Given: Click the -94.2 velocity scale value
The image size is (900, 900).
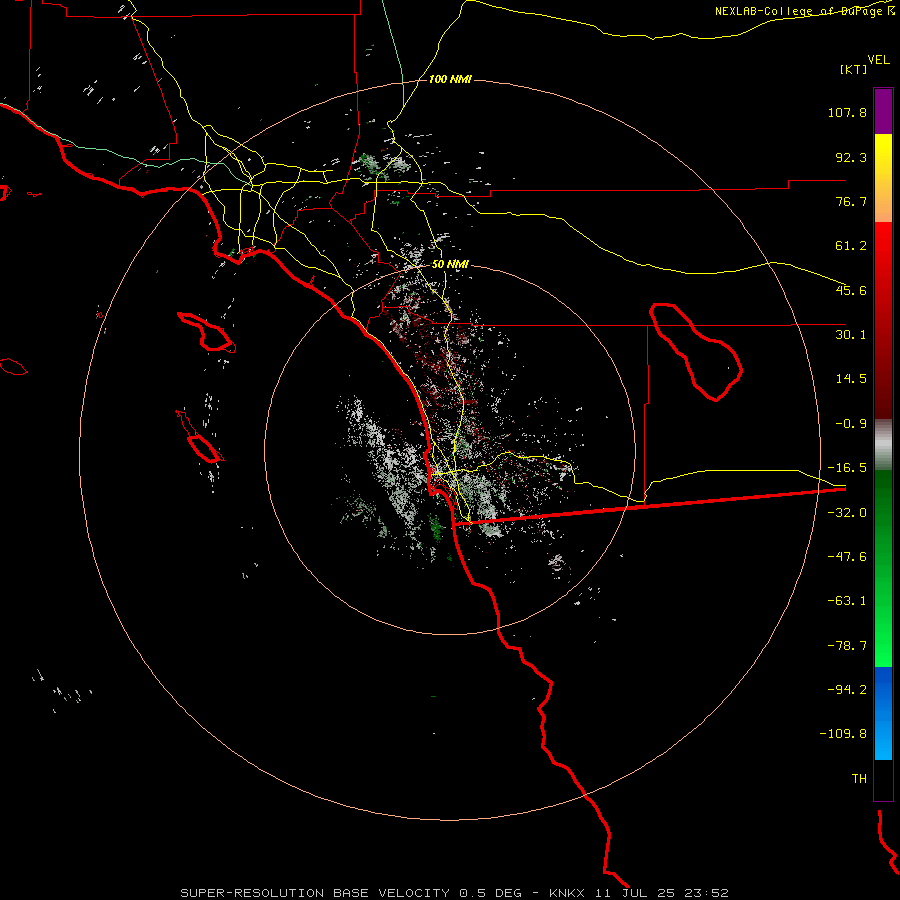Looking at the screenshot, I should [847, 690].
